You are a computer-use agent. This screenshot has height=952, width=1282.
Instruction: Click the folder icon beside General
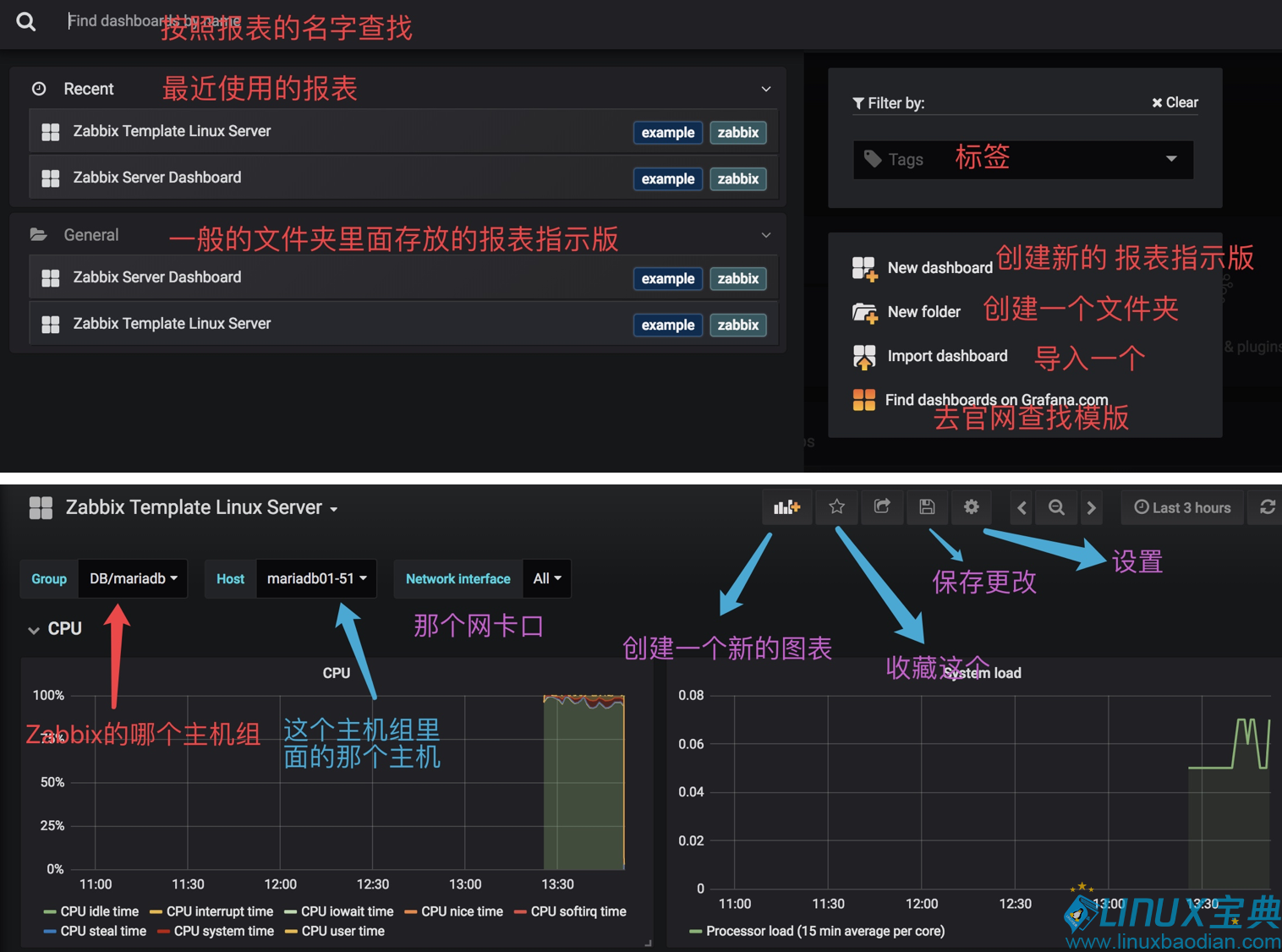point(39,235)
